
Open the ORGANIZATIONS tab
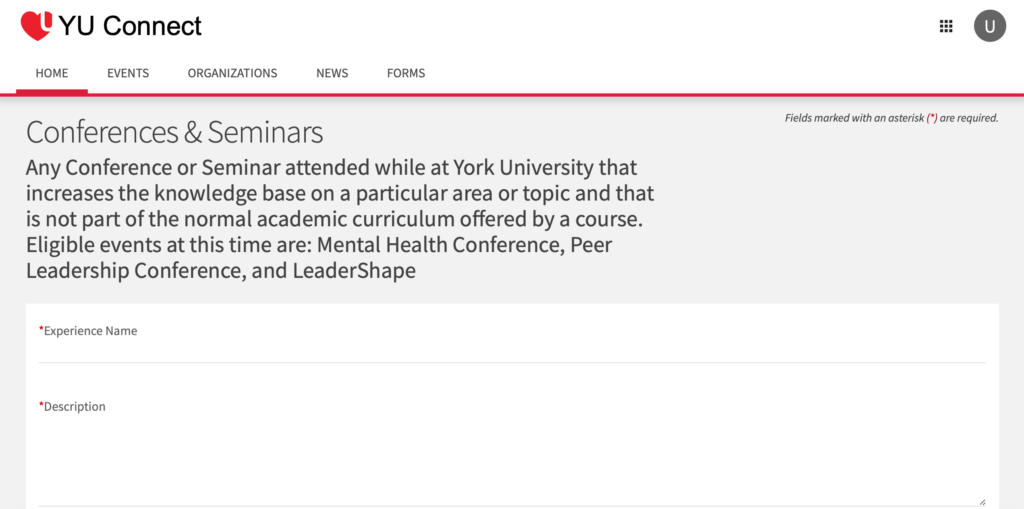(232, 73)
